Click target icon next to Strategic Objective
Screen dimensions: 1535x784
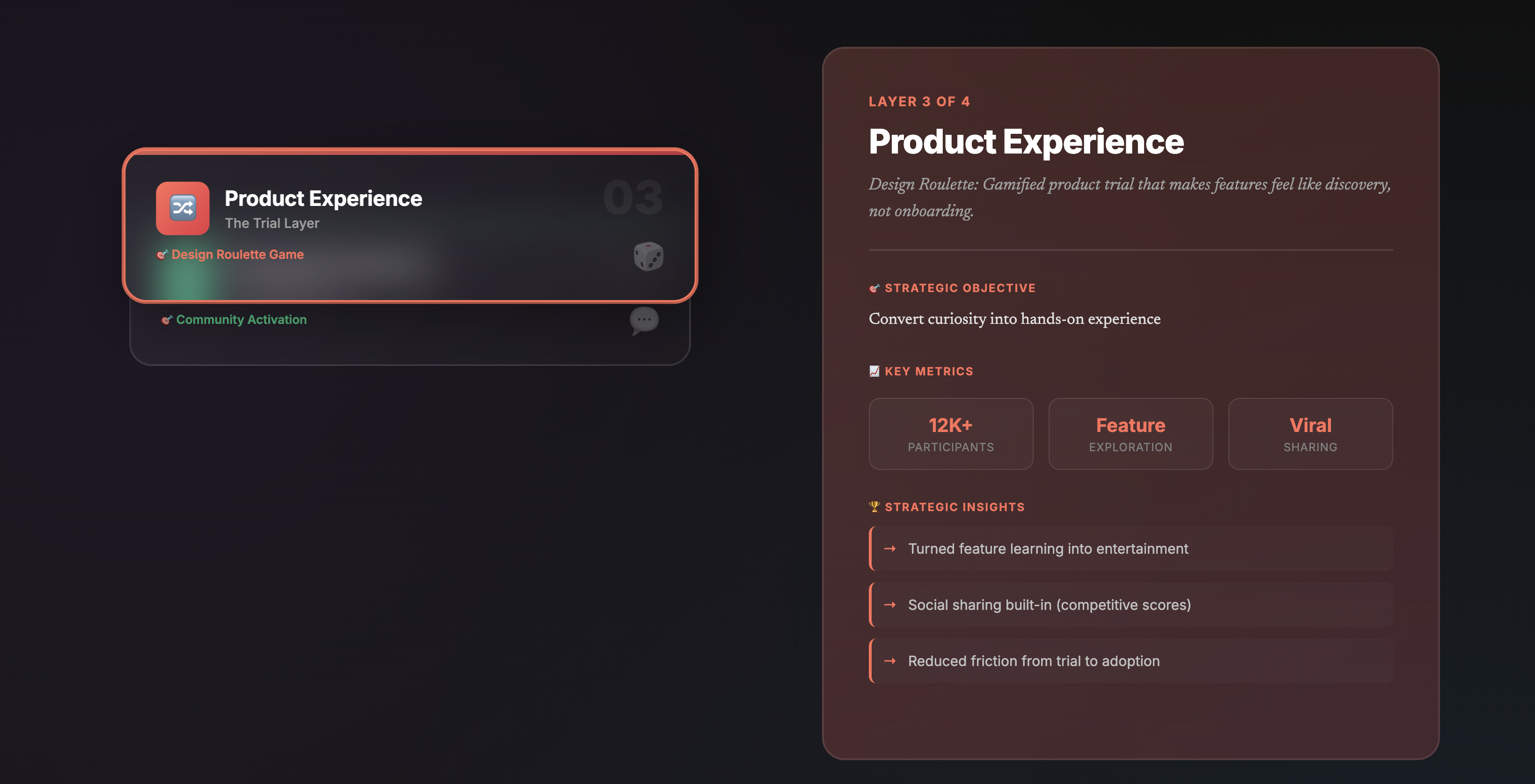tap(874, 288)
